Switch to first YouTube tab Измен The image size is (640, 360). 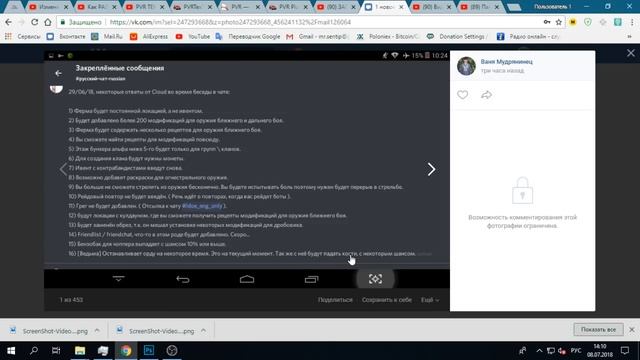pos(49,7)
